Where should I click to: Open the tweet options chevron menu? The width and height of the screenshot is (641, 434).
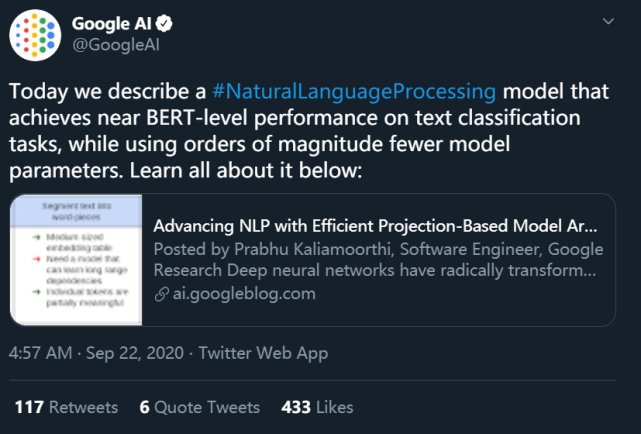tap(608, 23)
